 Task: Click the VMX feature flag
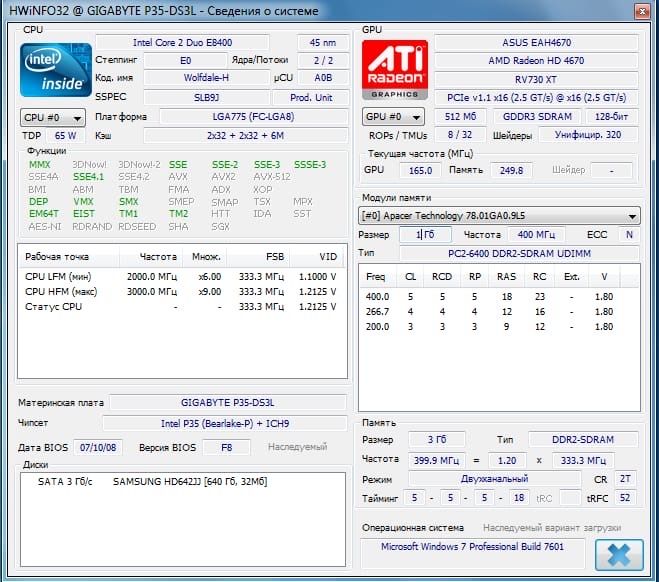(x=83, y=202)
